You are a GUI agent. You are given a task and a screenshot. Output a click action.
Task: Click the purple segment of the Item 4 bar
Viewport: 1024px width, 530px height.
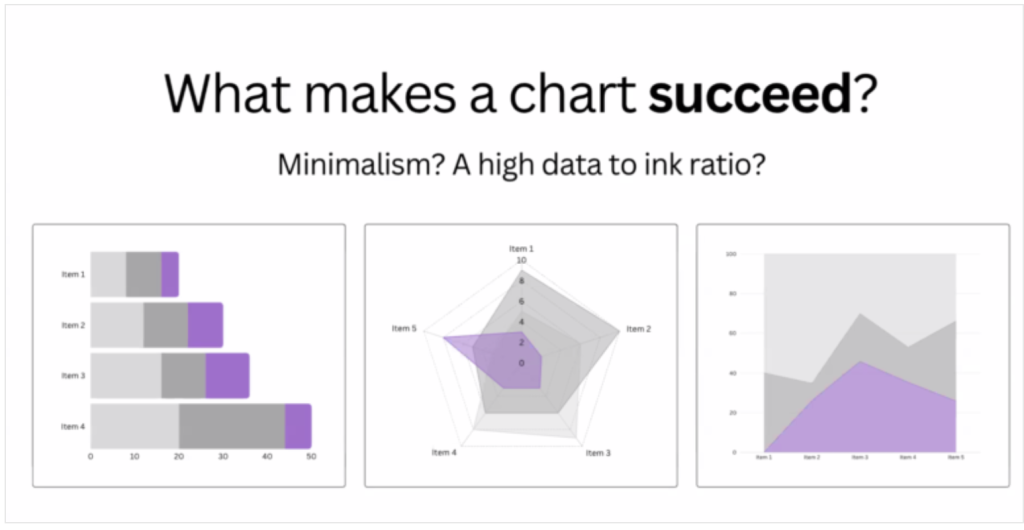tap(298, 426)
